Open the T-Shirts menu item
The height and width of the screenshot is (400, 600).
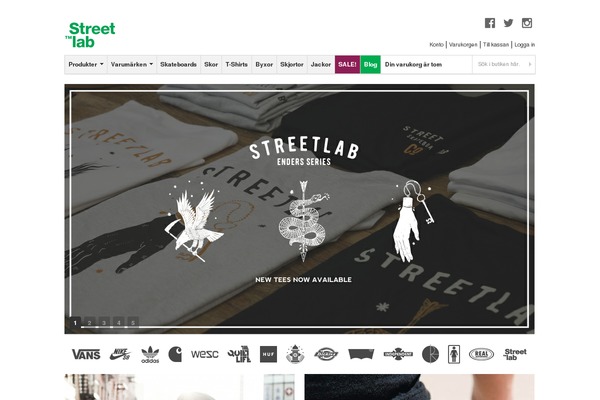tap(236, 64)
